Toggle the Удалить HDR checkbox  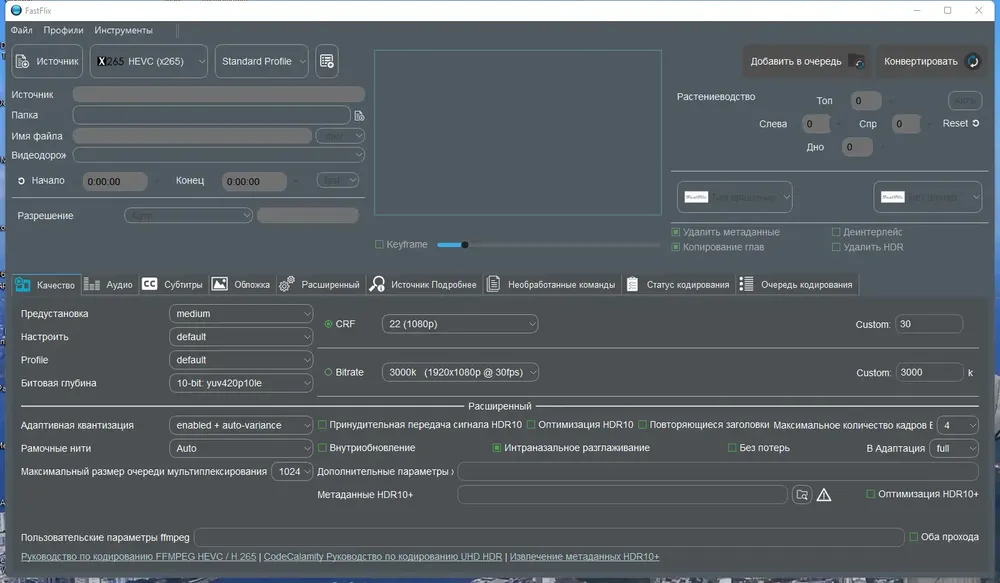point(836,247)
